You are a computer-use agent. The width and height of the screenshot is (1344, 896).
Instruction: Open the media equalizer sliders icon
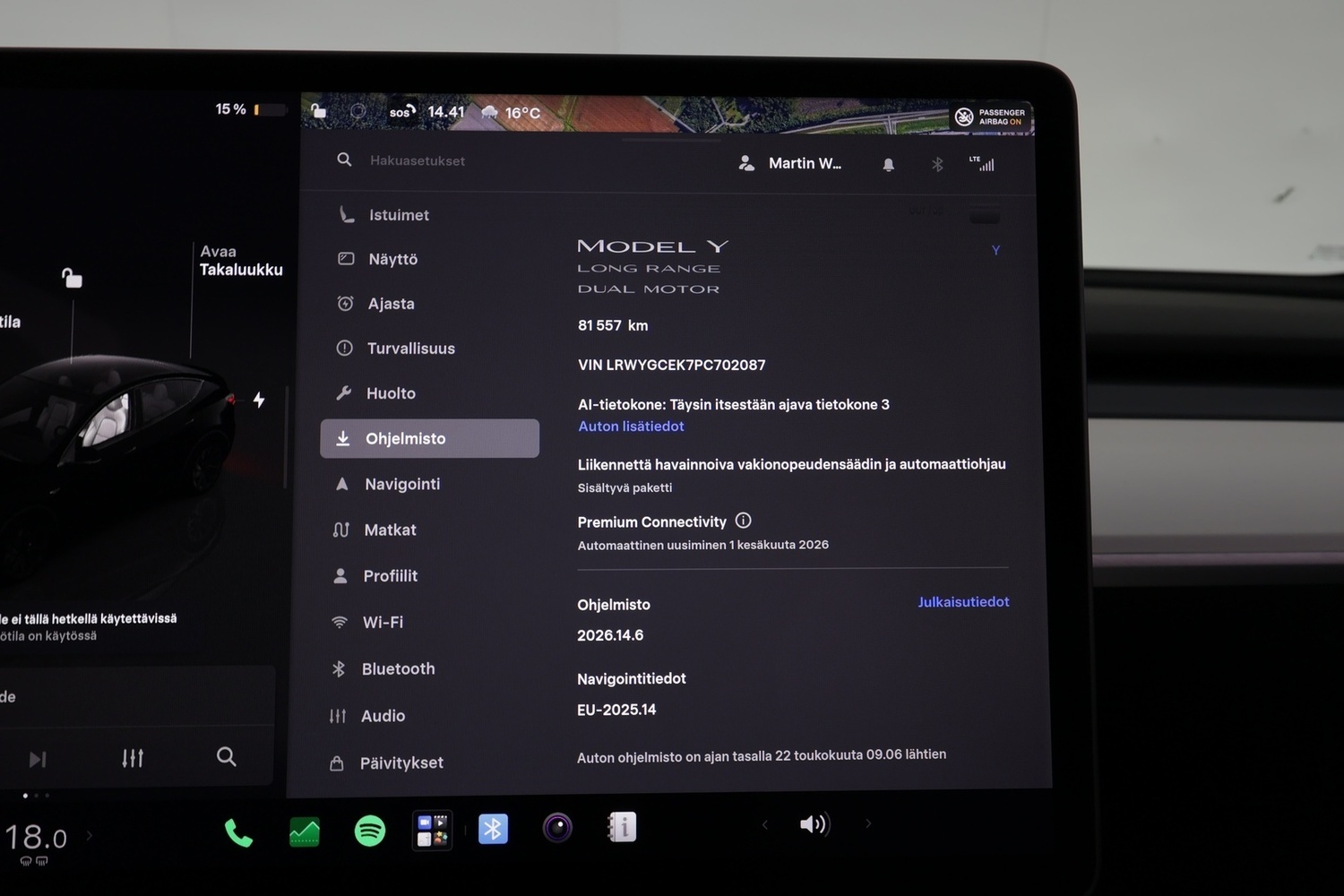[133, 758]
